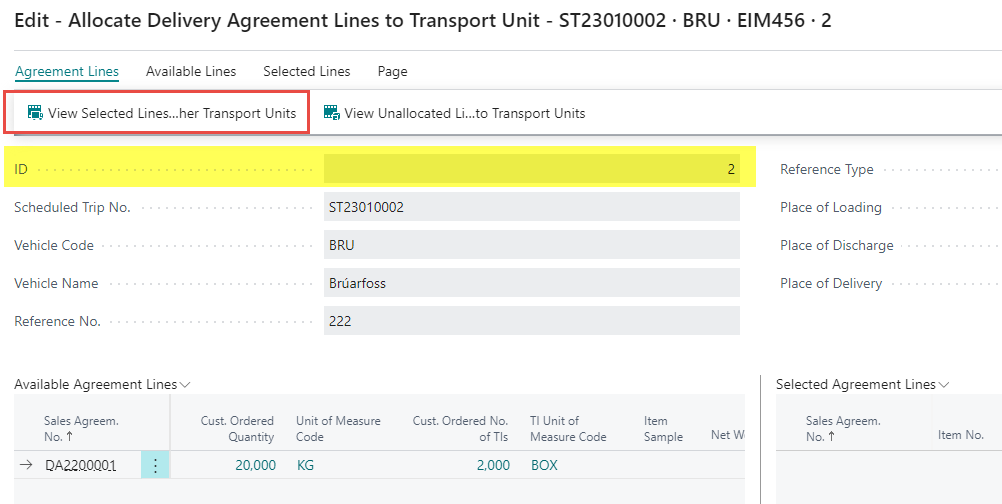The image size is (1002, 504).
Task: Click the View Unallocated Lines transport icon
Action: tap(332, 113)
